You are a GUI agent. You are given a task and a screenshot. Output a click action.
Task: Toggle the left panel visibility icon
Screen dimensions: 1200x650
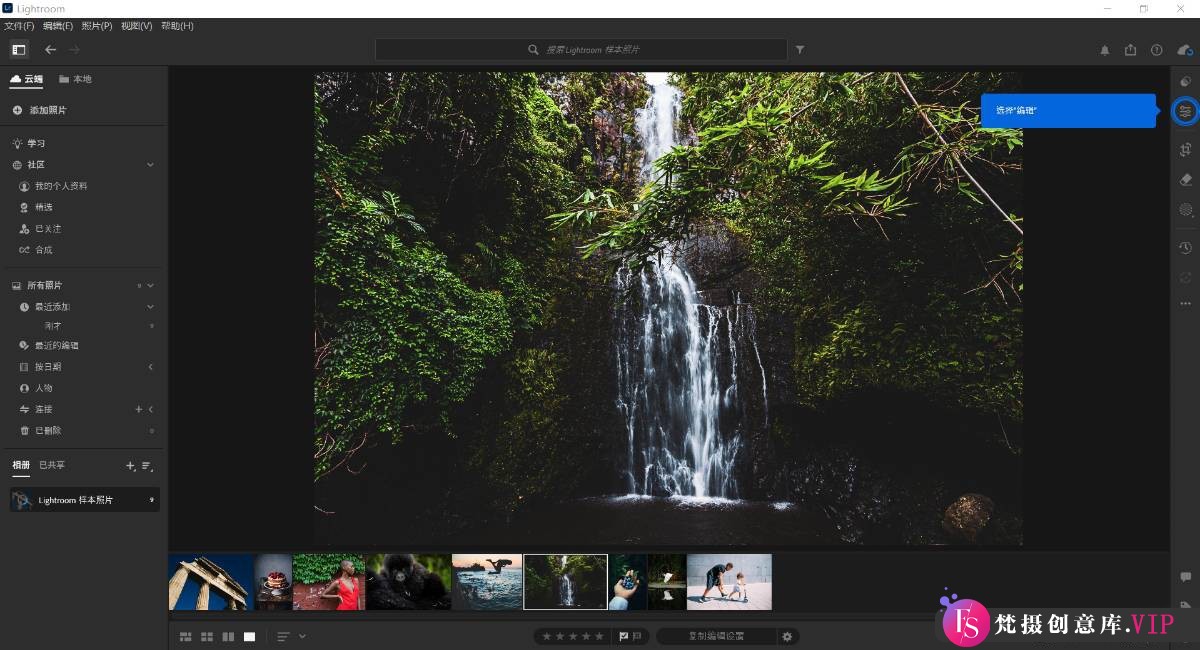[19, 49]
